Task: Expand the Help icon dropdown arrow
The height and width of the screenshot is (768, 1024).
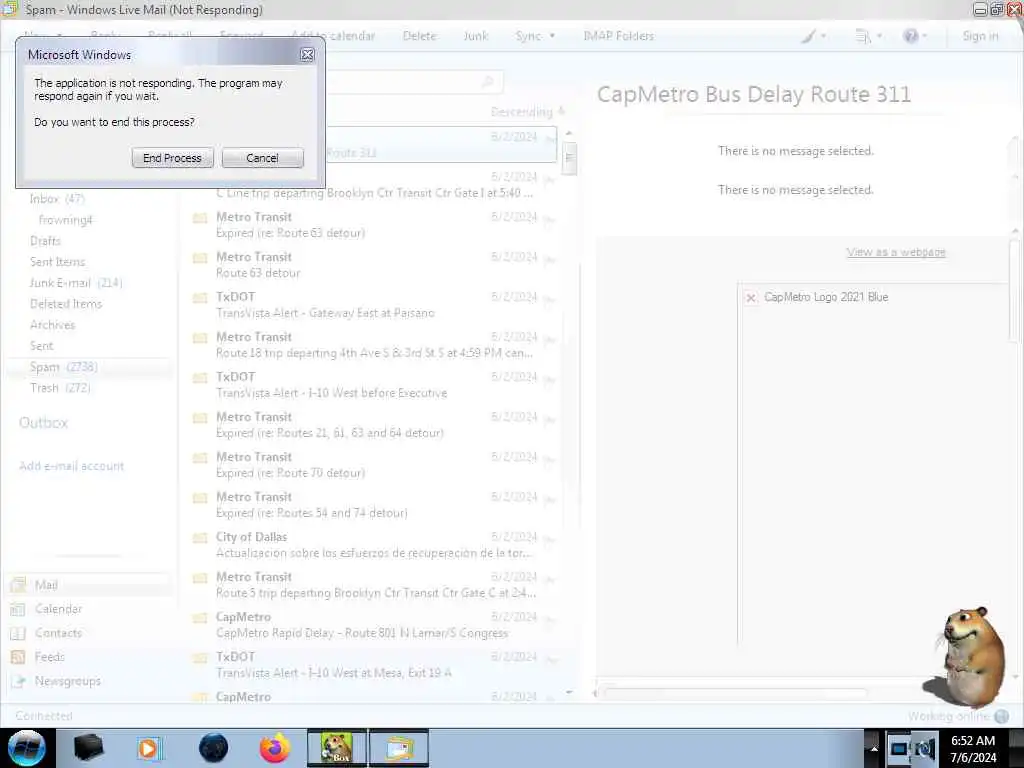Action: [x=924, y=36]
